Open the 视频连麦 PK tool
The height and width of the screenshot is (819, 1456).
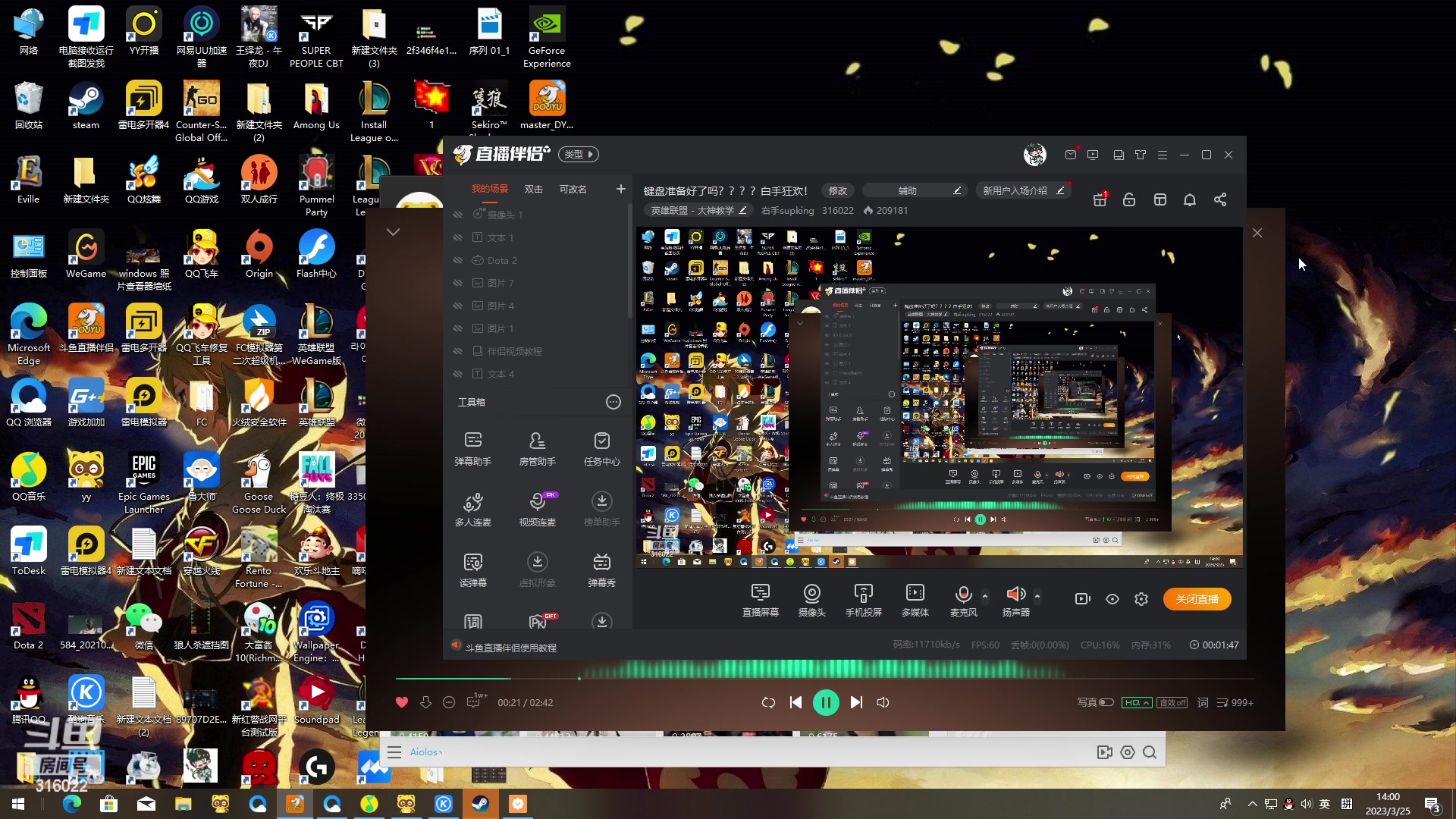pyautogui.click(x=537, y=508)
